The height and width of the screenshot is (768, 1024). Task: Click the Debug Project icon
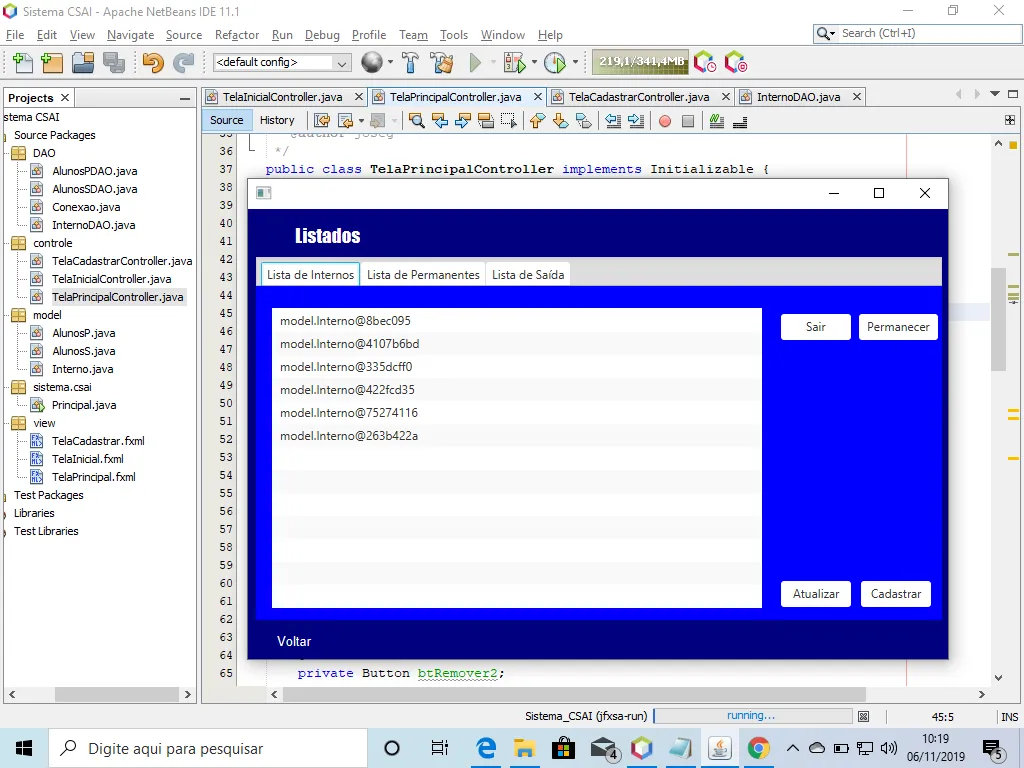(515, 63)
